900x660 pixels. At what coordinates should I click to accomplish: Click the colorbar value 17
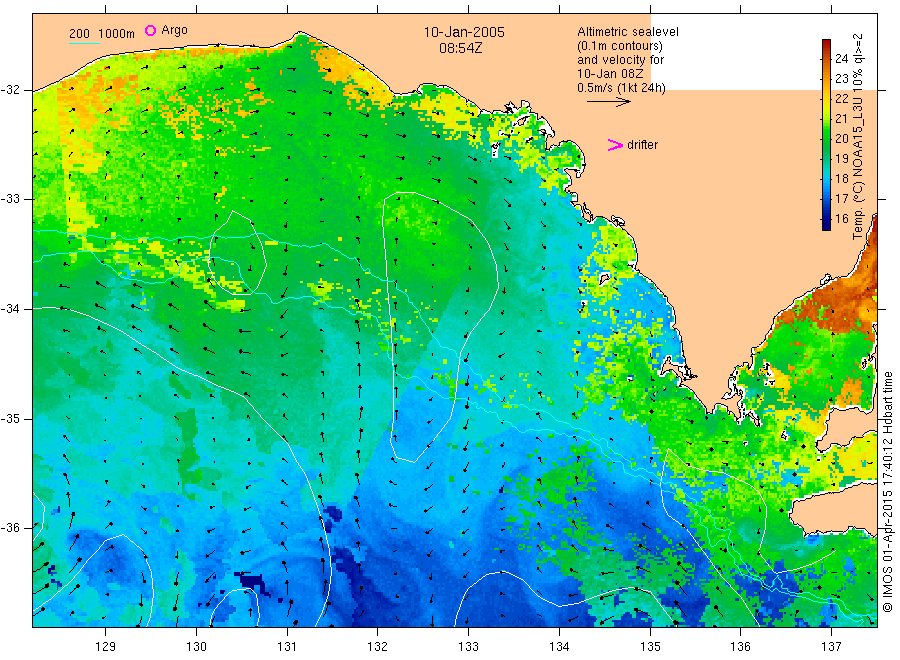coord(841,199)
